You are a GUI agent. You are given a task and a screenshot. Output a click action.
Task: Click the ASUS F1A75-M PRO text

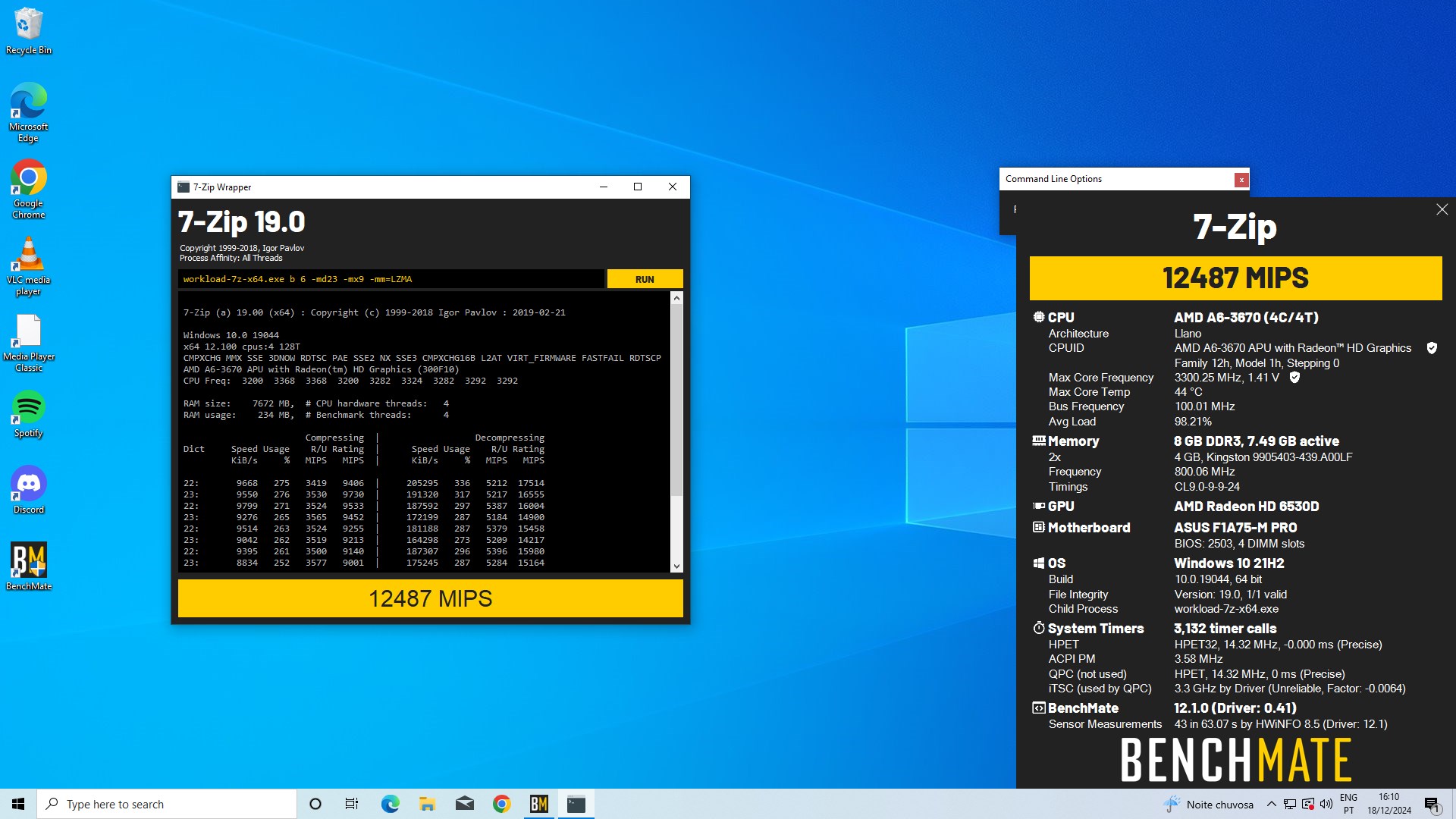pyautogui.click(x=1235, y=527)
